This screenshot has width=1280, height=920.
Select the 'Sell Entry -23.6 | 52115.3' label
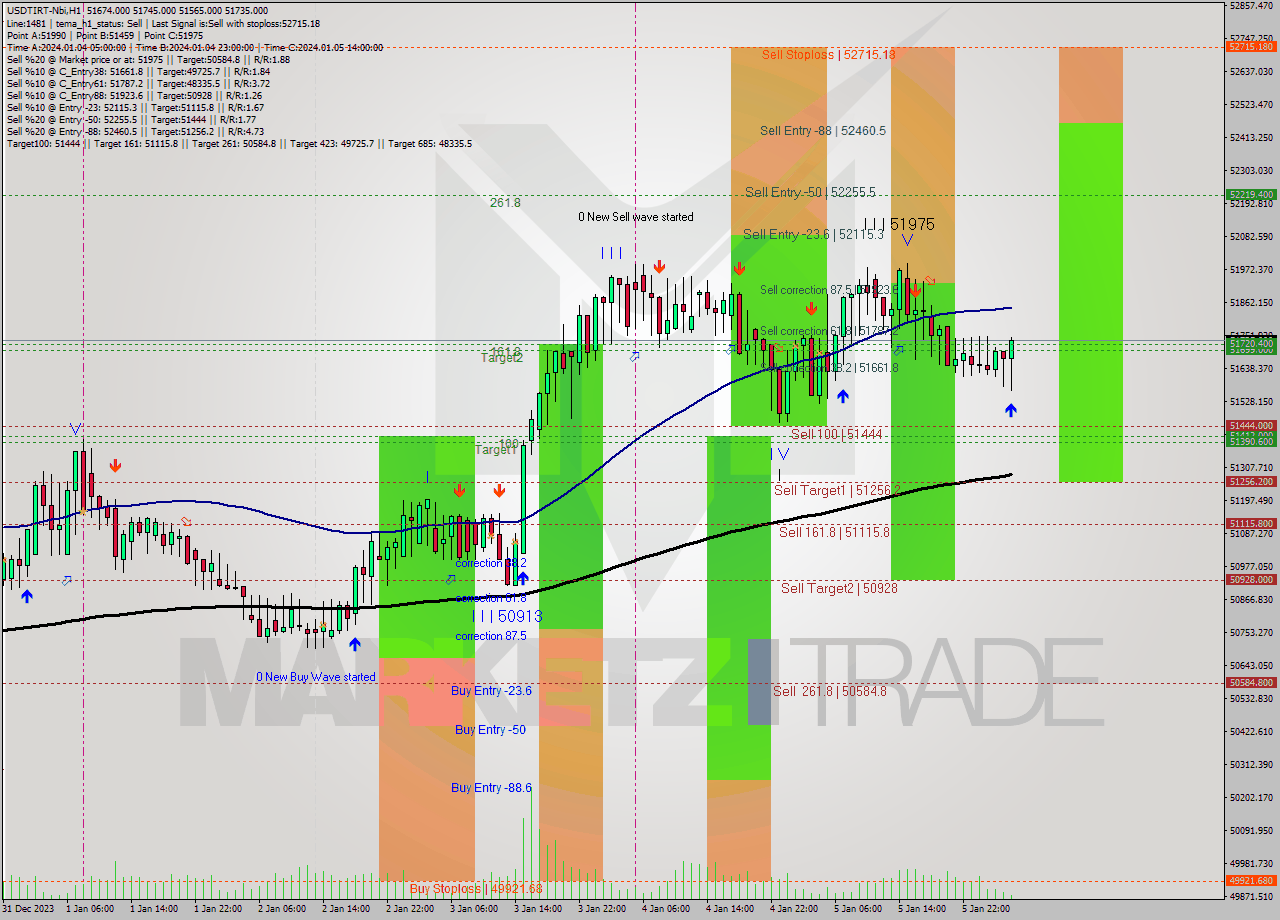[813, 234]
